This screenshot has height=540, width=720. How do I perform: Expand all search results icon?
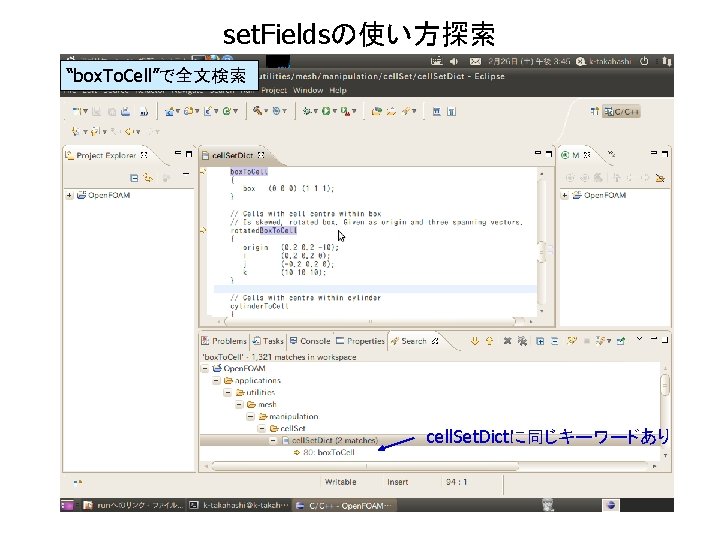pos(540,341)
